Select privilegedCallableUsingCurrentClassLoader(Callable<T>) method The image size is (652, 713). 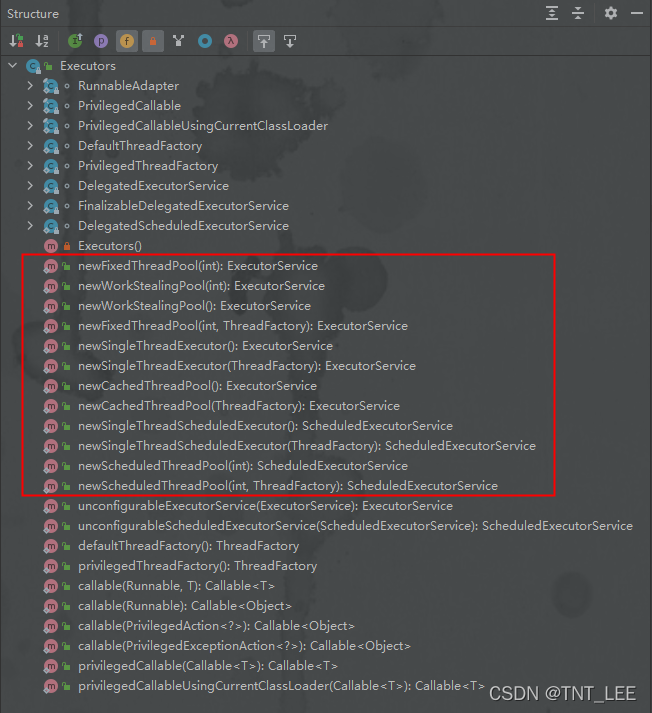tap(281, 686)
